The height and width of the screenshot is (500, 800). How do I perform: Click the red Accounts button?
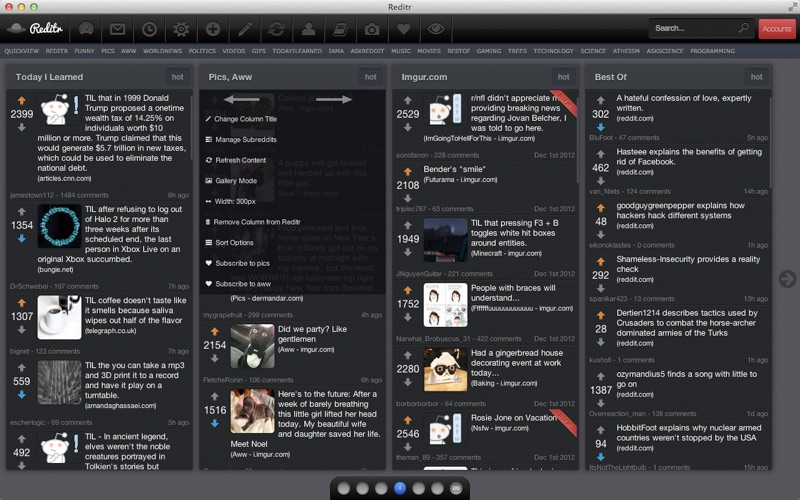777,29
